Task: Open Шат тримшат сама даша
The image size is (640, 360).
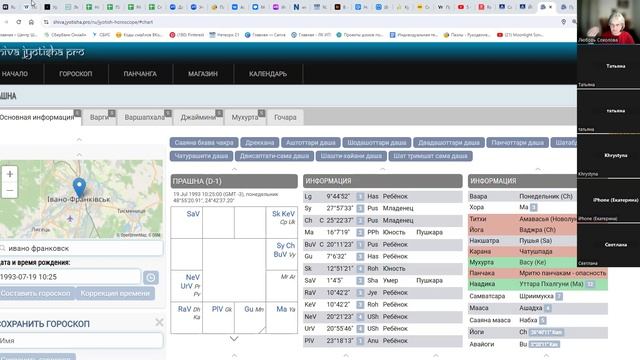Action: click(x=430, y=156)
